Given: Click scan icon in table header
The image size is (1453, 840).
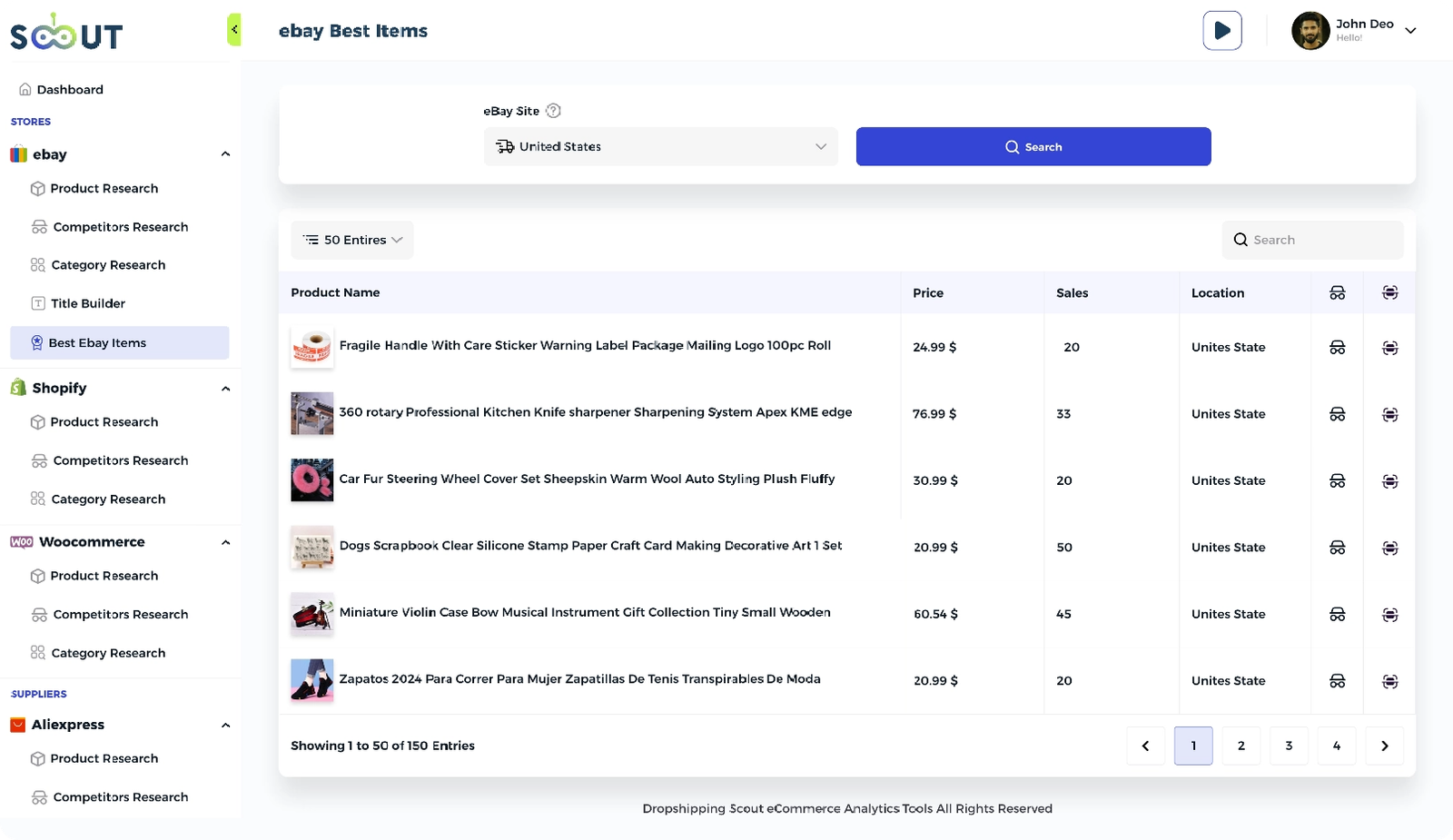Looking at the screenshot, I should click(1389, 292).
